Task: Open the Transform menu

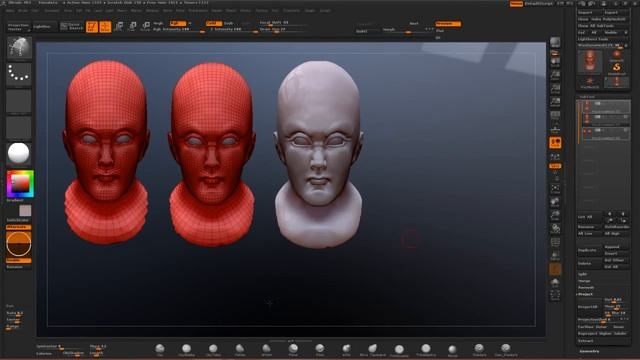Action: [x=291, y=11]
